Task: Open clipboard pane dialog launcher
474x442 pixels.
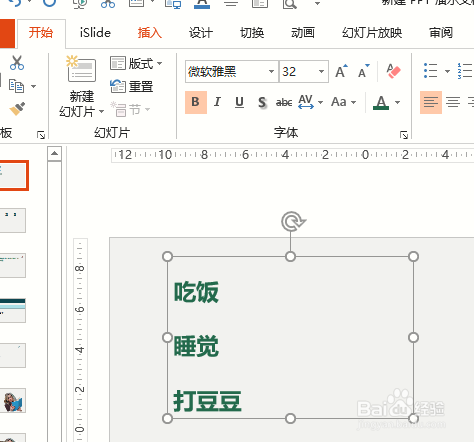Action: (x=41, y=135)
